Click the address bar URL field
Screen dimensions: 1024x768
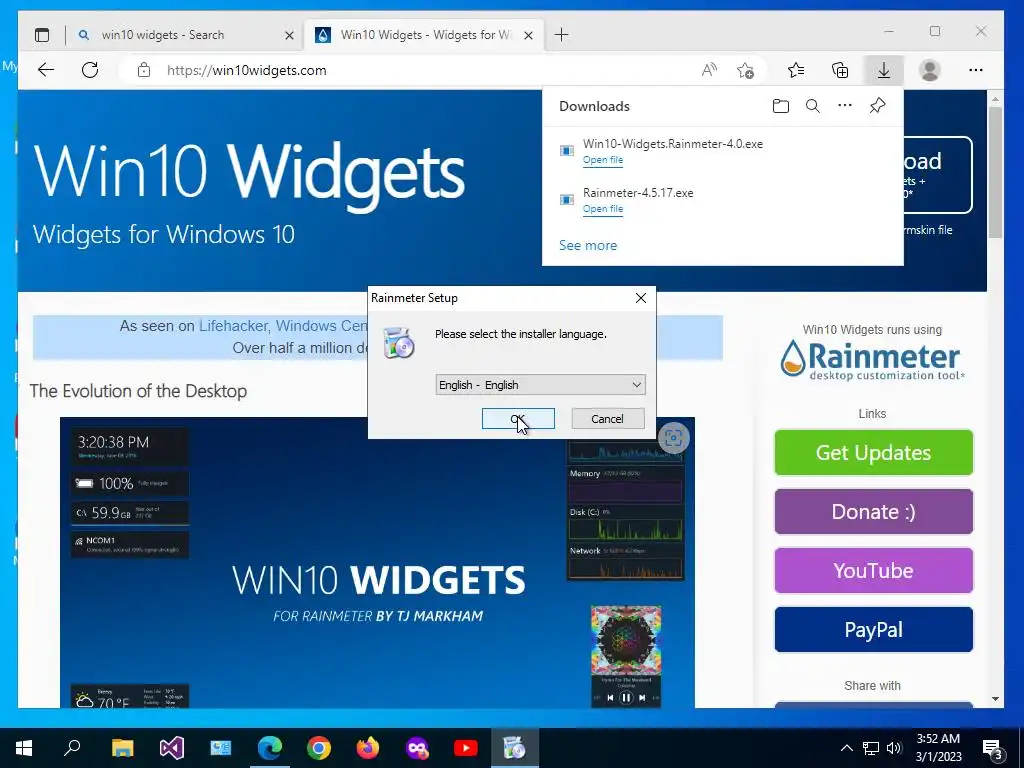[x=418, y=70]
